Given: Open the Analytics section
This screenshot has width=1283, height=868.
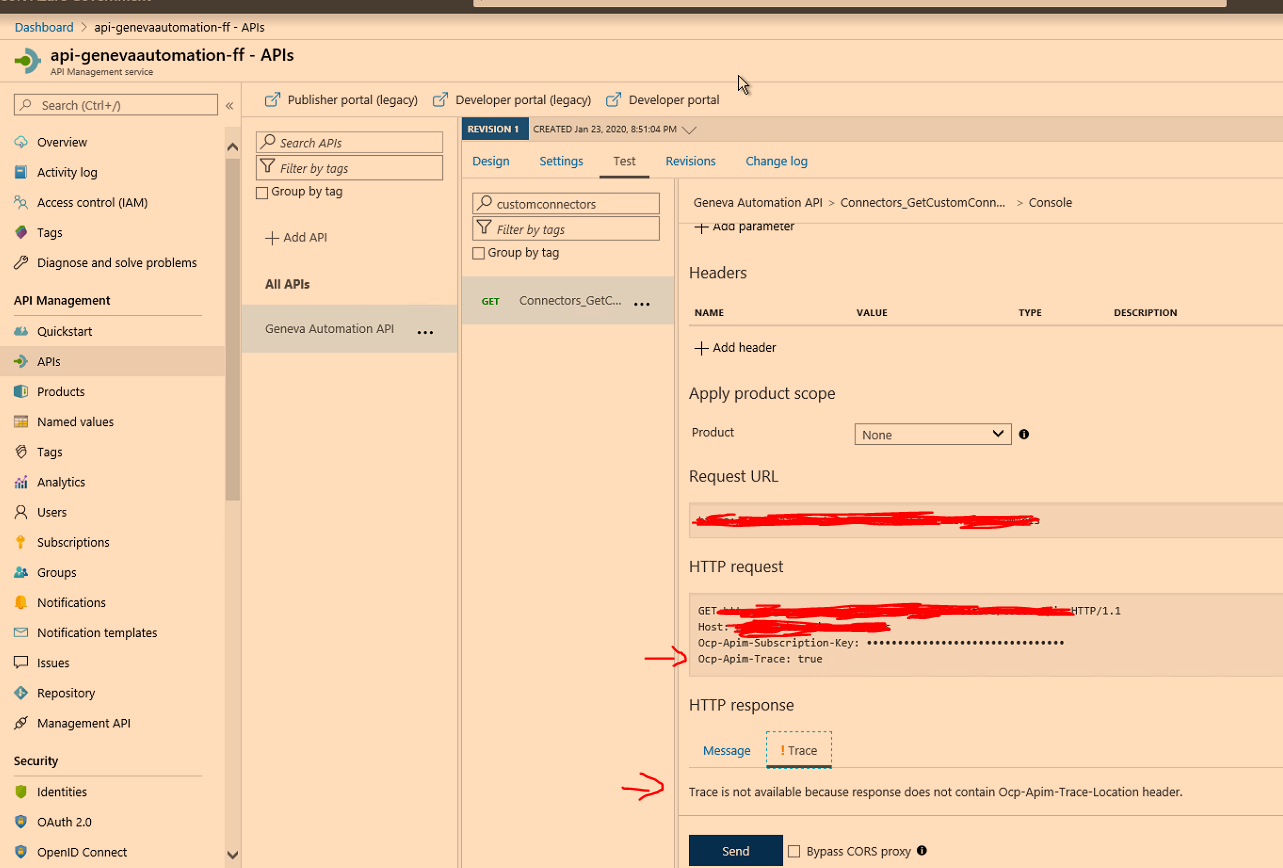Looking at the screenshot, I should tap(21, 482).
